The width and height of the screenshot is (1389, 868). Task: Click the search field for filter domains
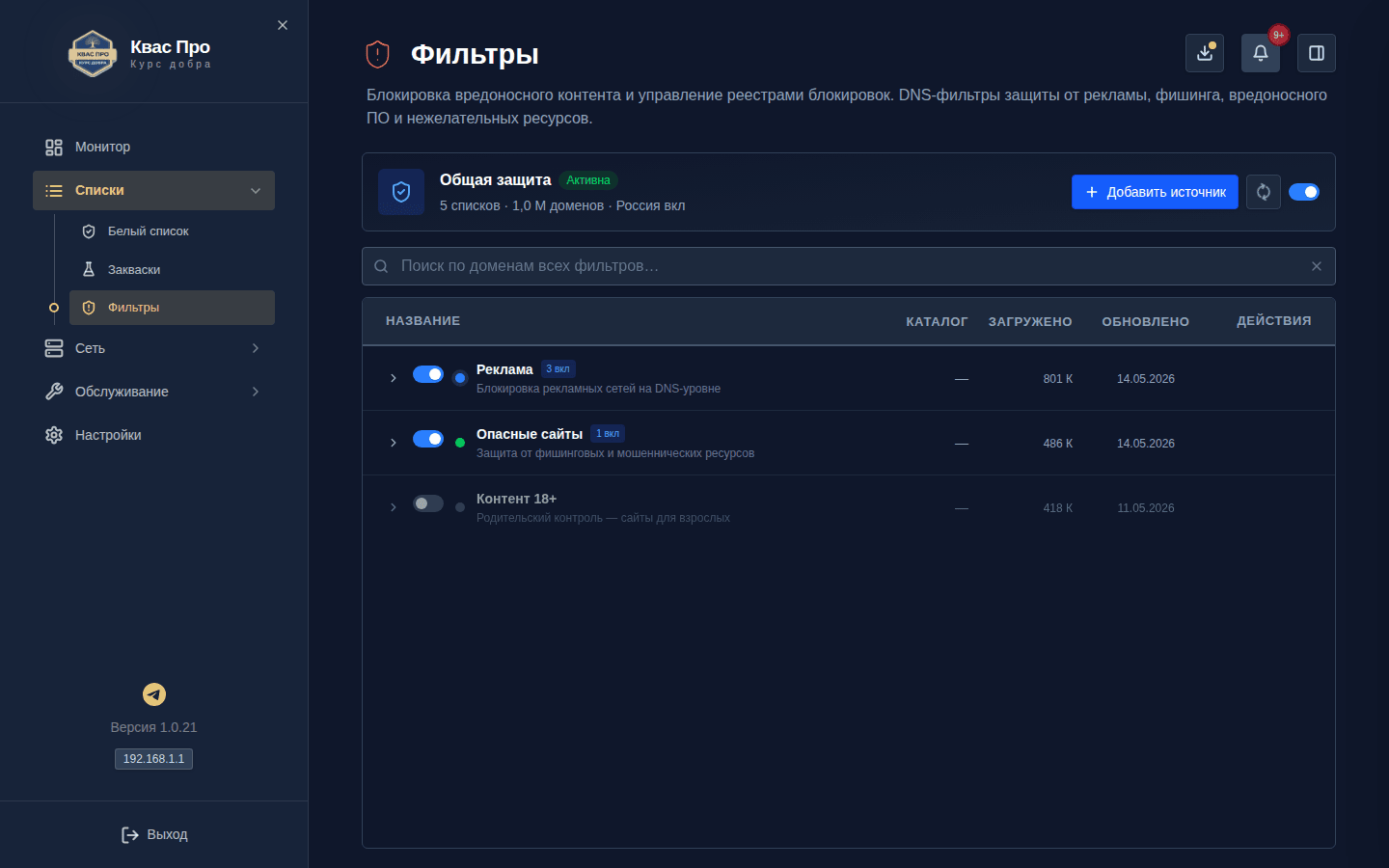[849, 266]
